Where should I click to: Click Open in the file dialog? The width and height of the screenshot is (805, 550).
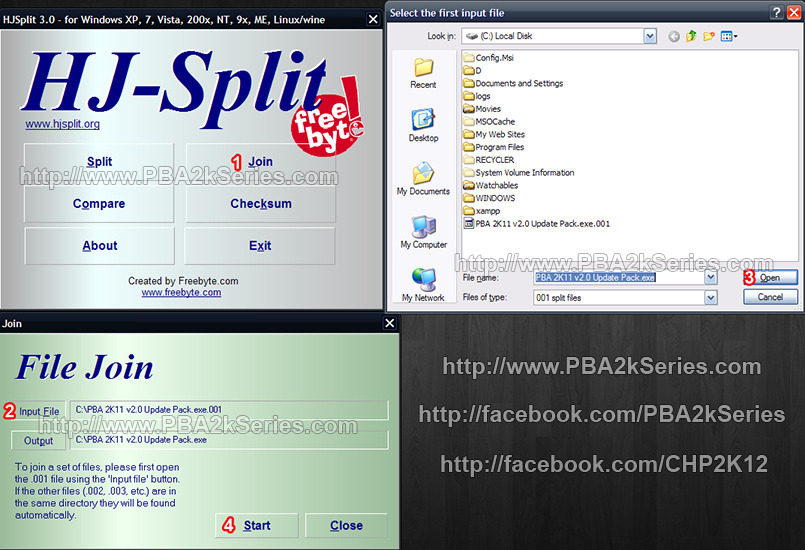[x=770, y=278]
